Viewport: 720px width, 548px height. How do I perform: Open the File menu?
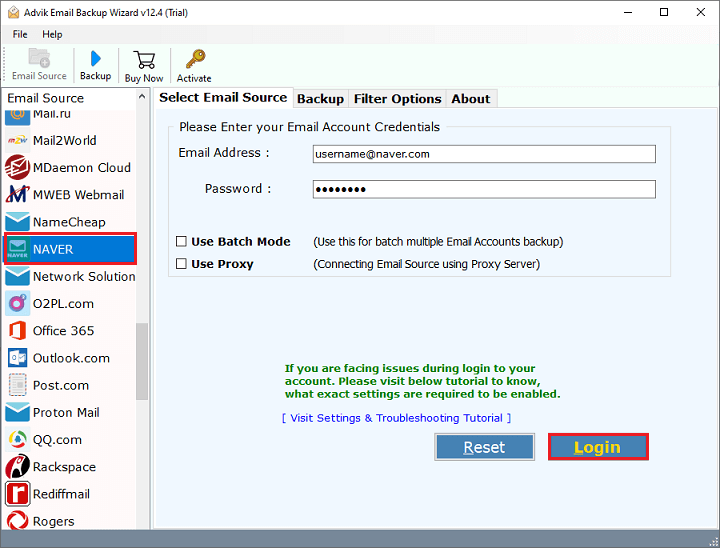point(20,34)
